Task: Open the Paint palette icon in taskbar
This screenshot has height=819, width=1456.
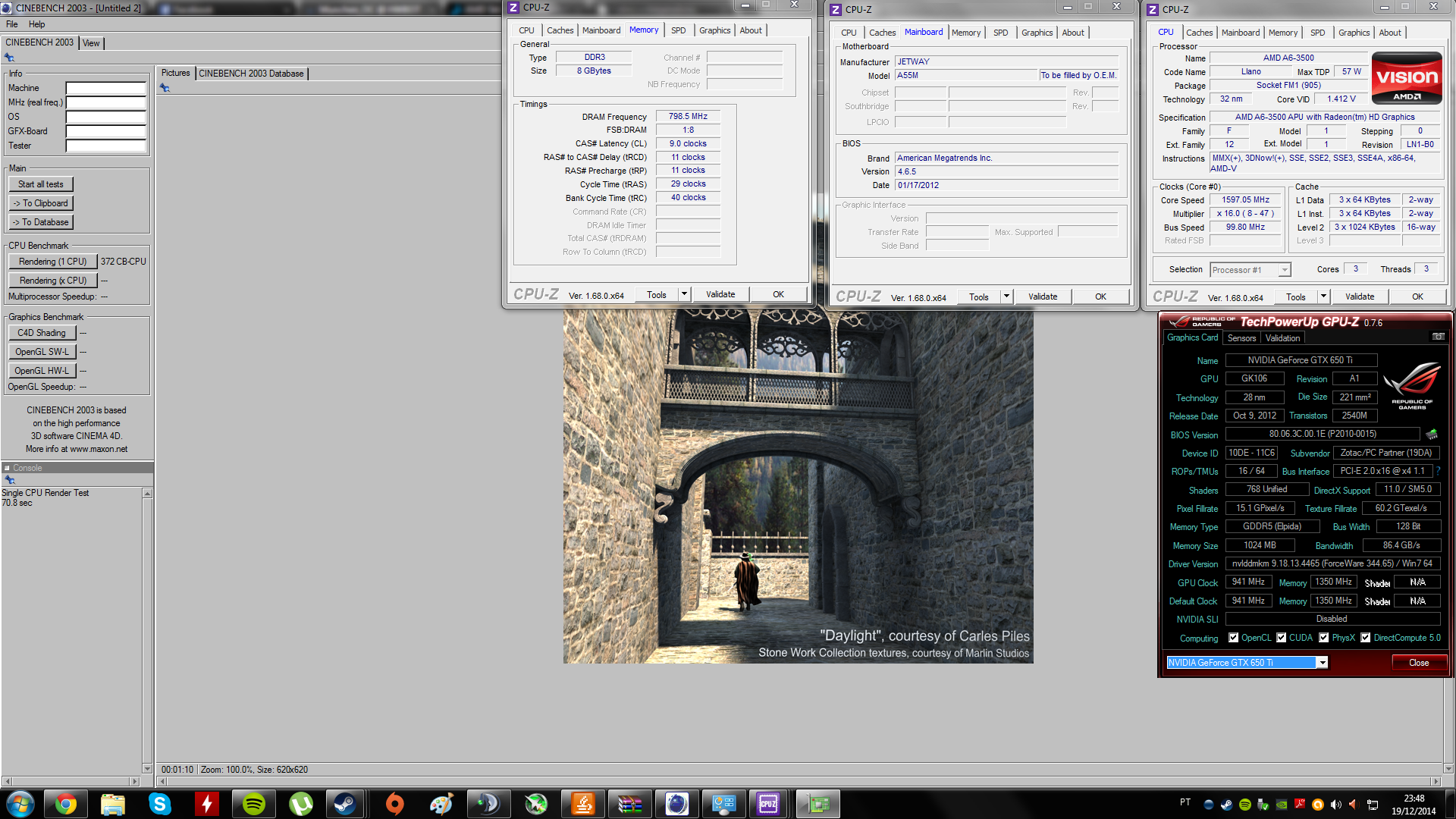Action: click(x=442, y=804)
